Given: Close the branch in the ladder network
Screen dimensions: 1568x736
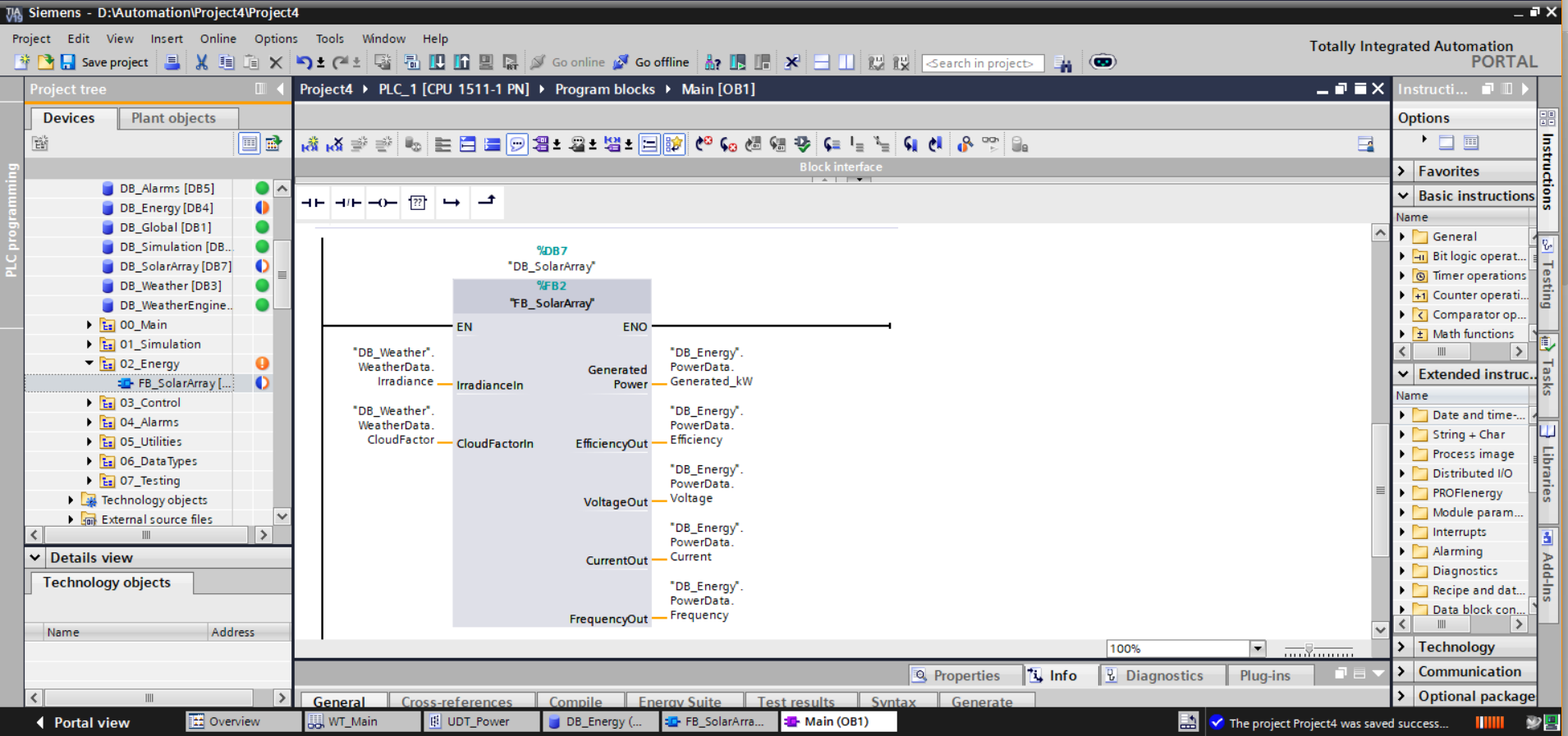Looking at the screenshot, I should [487, 203].
